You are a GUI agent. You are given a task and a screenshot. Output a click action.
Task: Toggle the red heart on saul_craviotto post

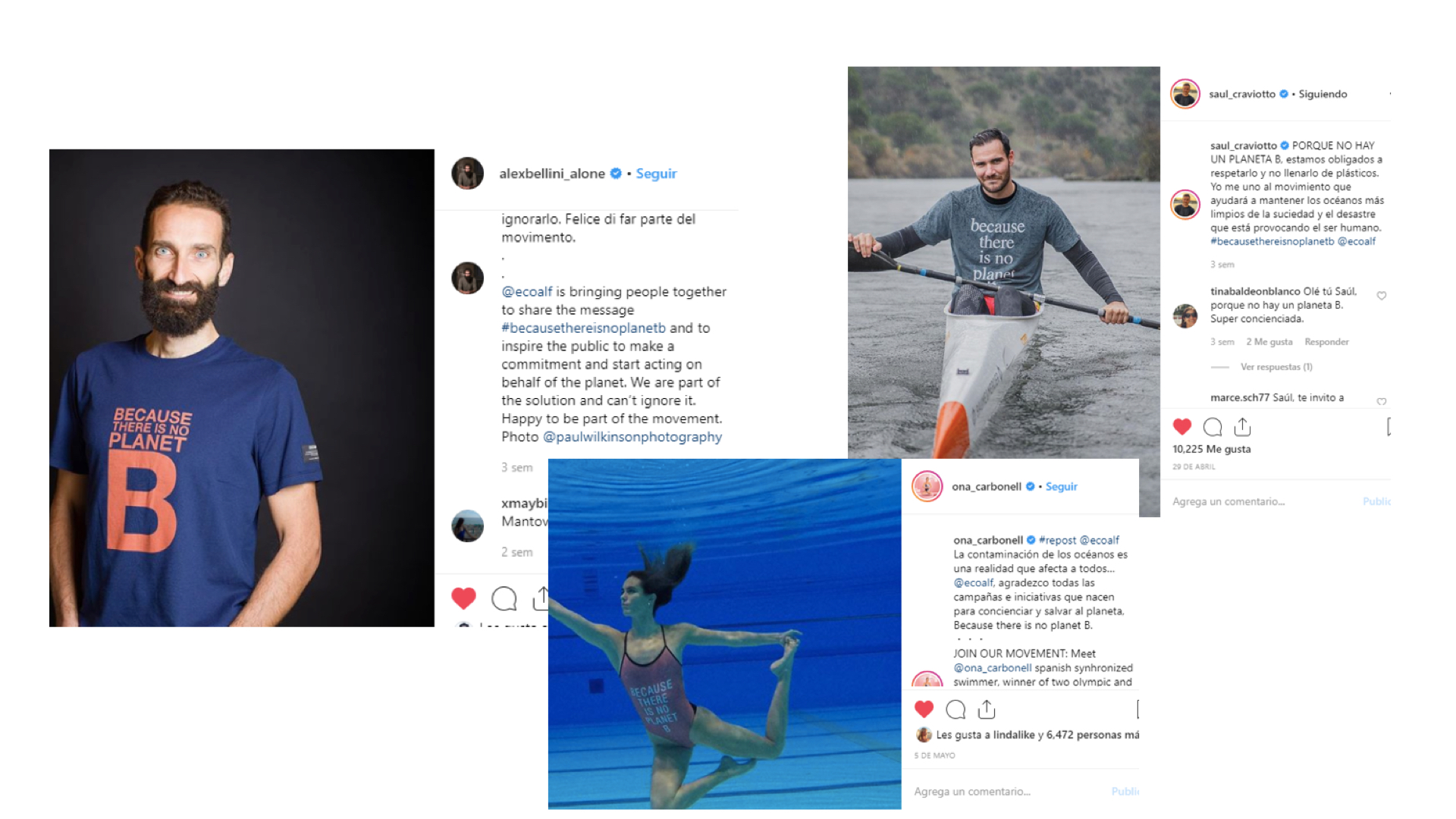pyautogui.click(x=1182, y=427)
